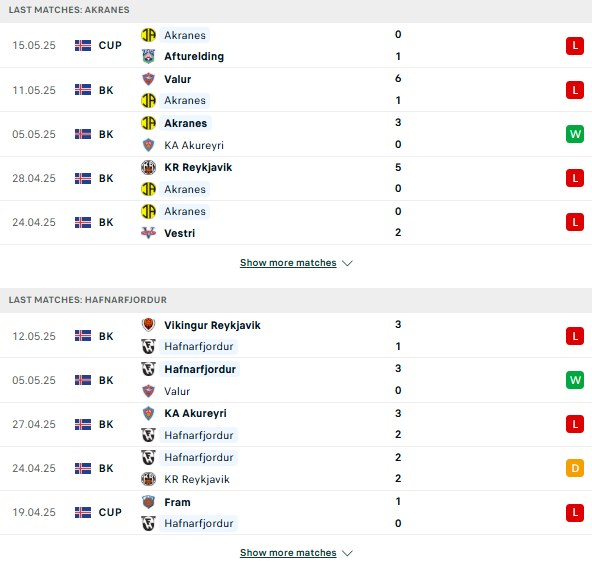The width and height of the screenshot is (592, 570).
Task: Open the 24.04.25 Akranes vs Vestri match row
Action: [296, 222]
